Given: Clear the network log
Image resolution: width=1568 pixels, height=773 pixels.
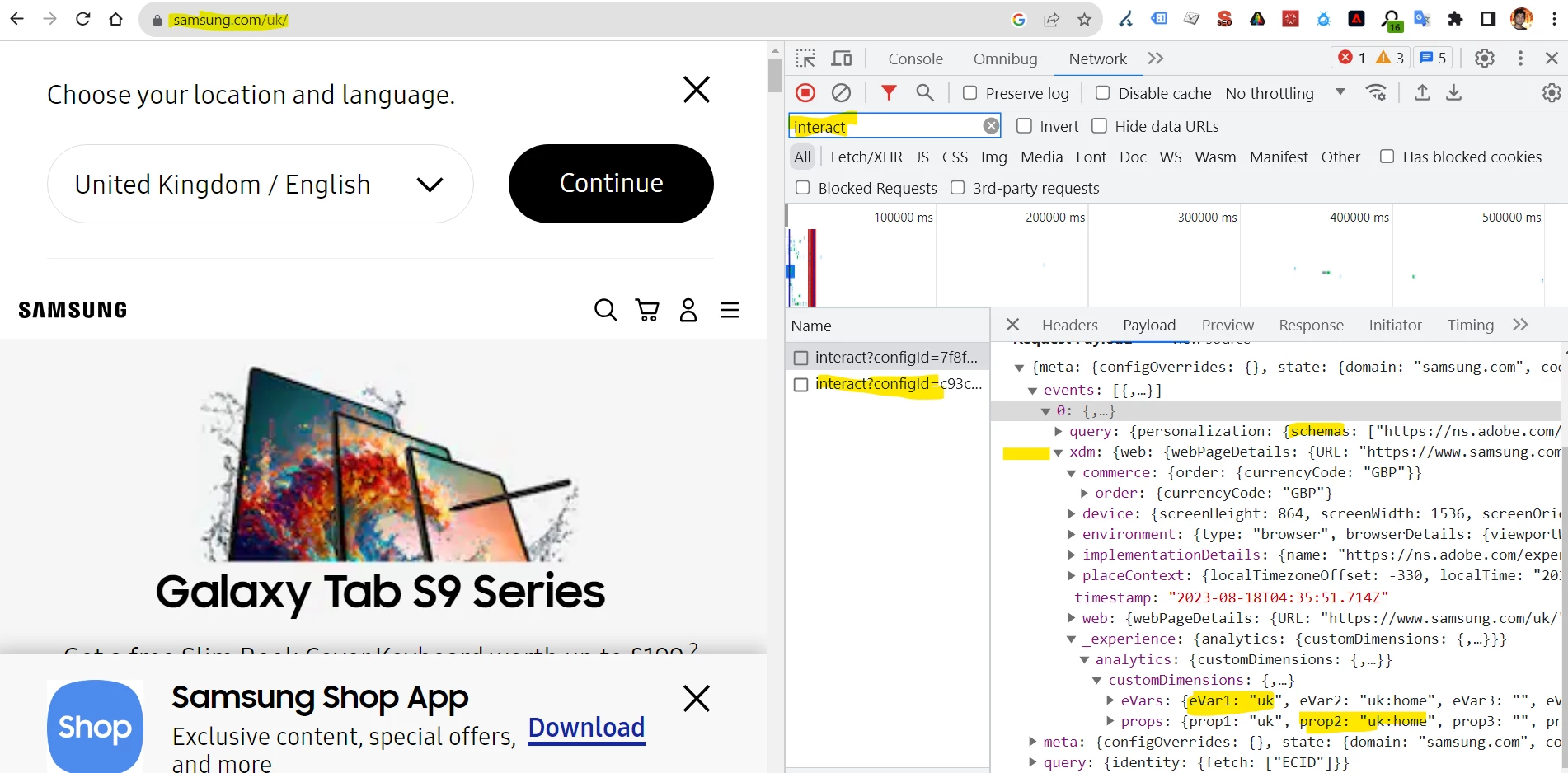Looking at the screenshot, I should 841,93.
